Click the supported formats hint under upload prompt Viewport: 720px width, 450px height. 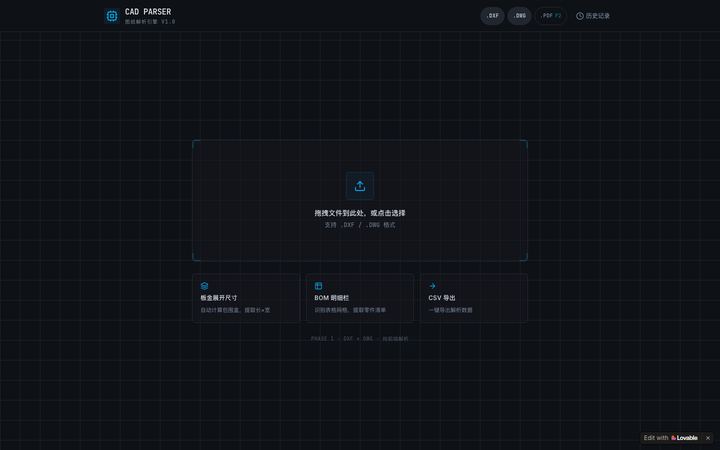[x=360, y=225]
